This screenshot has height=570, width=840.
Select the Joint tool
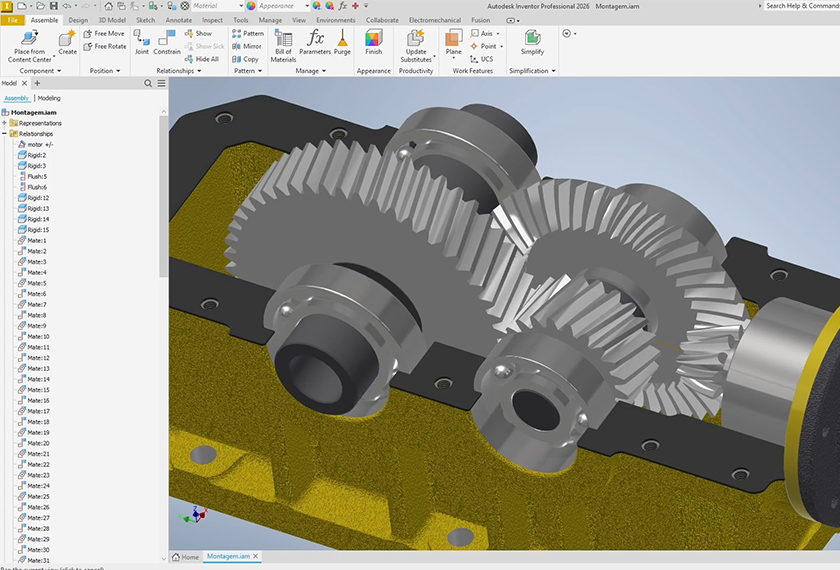pos(142,41)
